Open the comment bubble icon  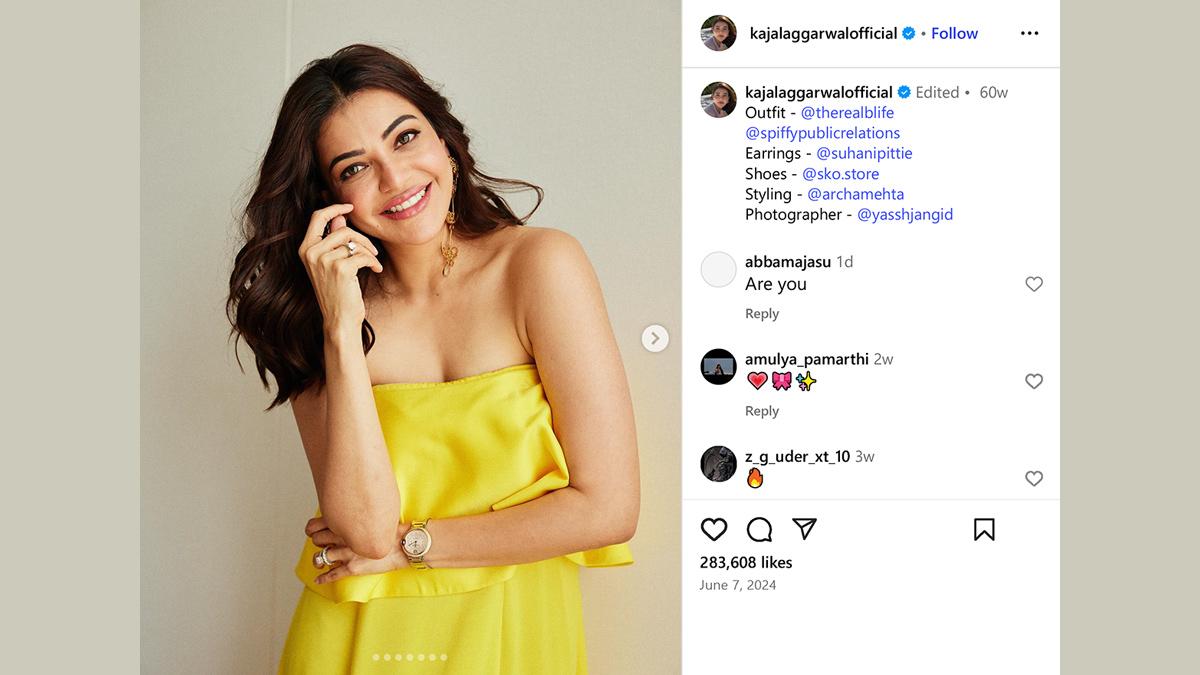(760, 529)
